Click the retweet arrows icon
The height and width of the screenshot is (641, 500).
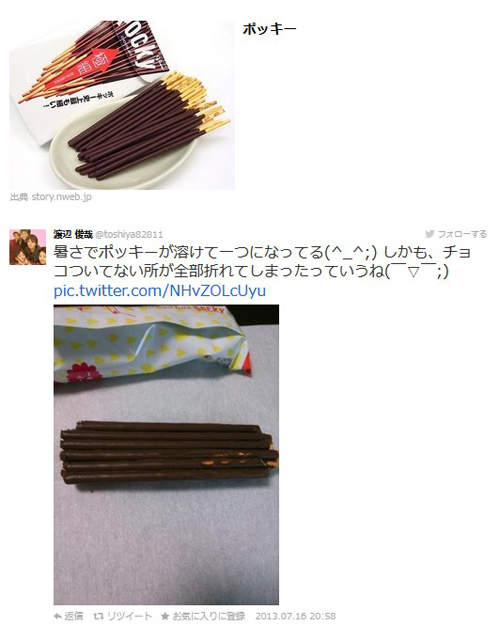pos(98,616)
